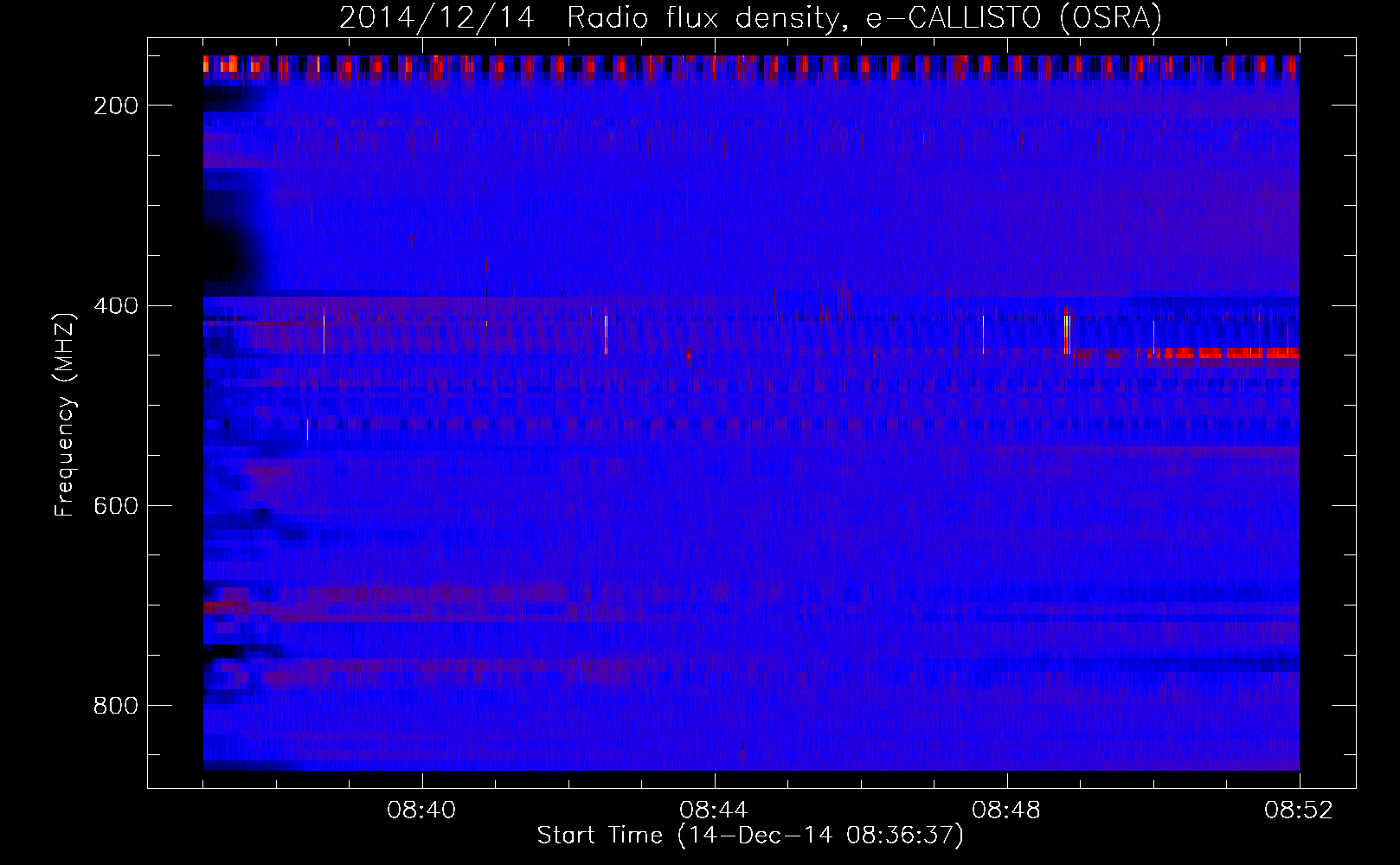
Task: Click the 08:40 time axis label
Action: (422, 811)
